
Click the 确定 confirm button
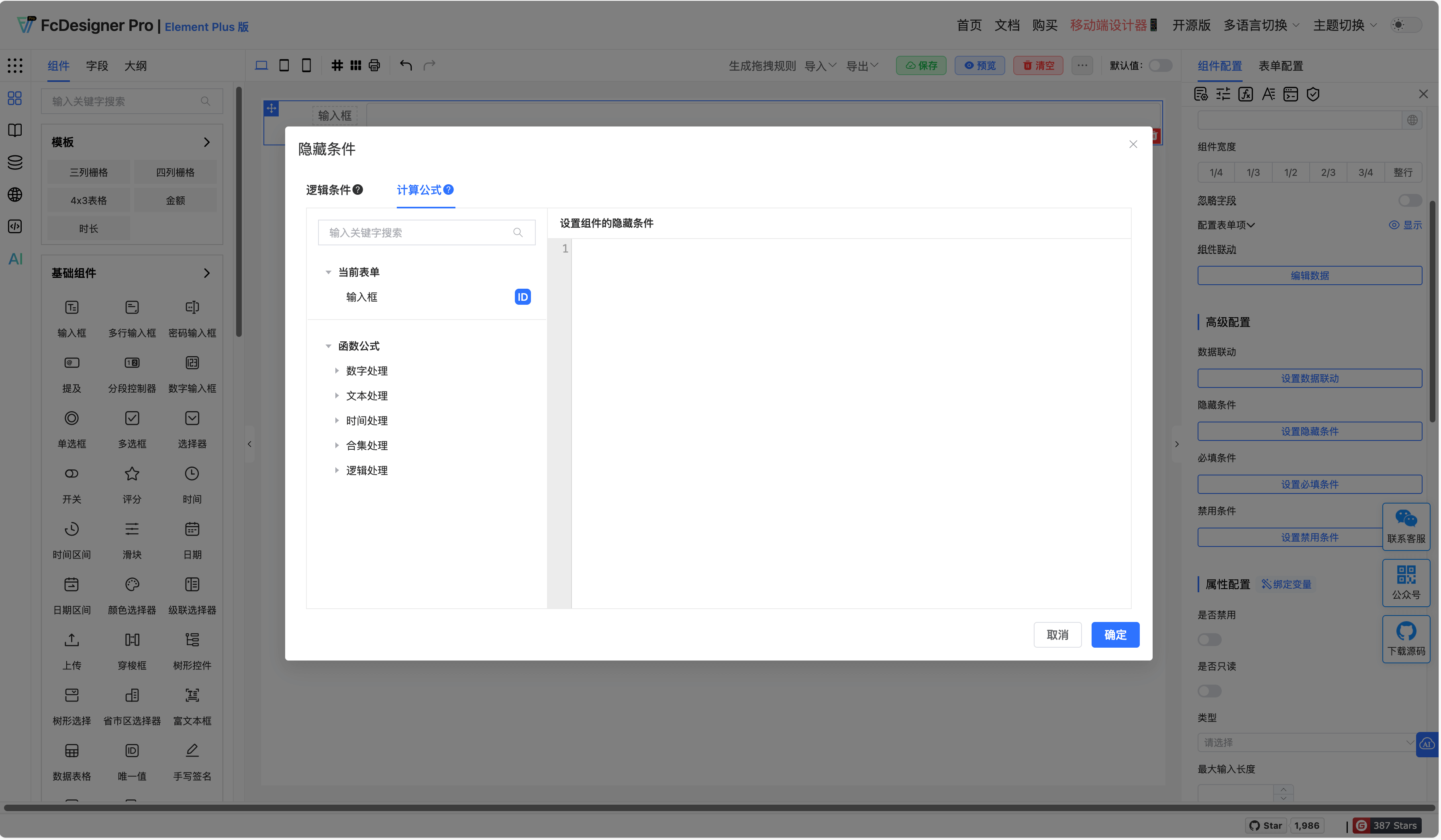pyautogui.click(x=1114, y=635)
